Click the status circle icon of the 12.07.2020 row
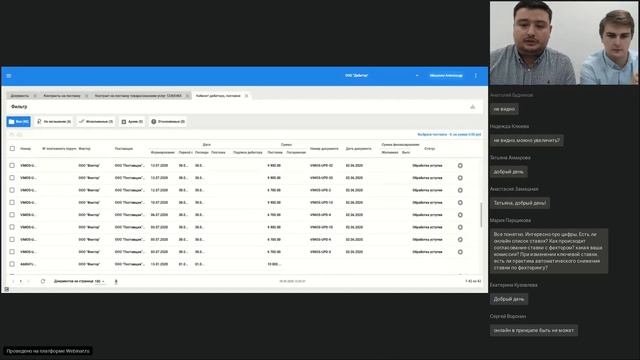Viewport: 640px width, 360px height. click(x=460, y=190)
